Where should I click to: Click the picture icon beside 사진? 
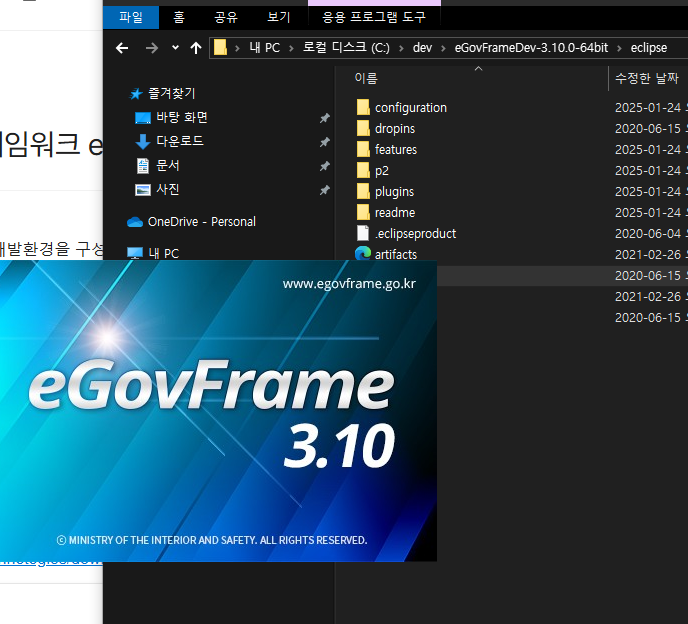pyautogui.click(x=143, y=190)
